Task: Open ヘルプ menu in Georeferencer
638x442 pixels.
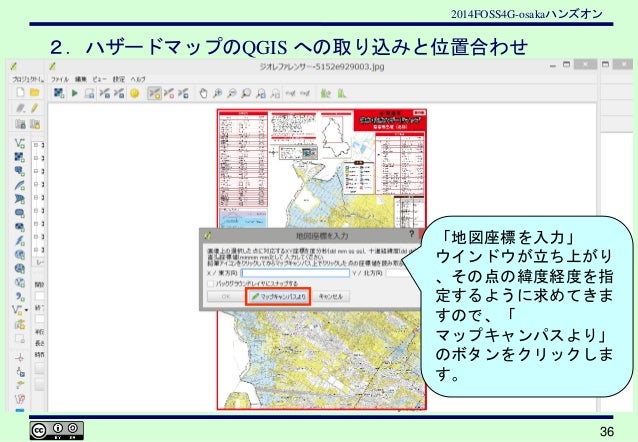Action: 138,79
